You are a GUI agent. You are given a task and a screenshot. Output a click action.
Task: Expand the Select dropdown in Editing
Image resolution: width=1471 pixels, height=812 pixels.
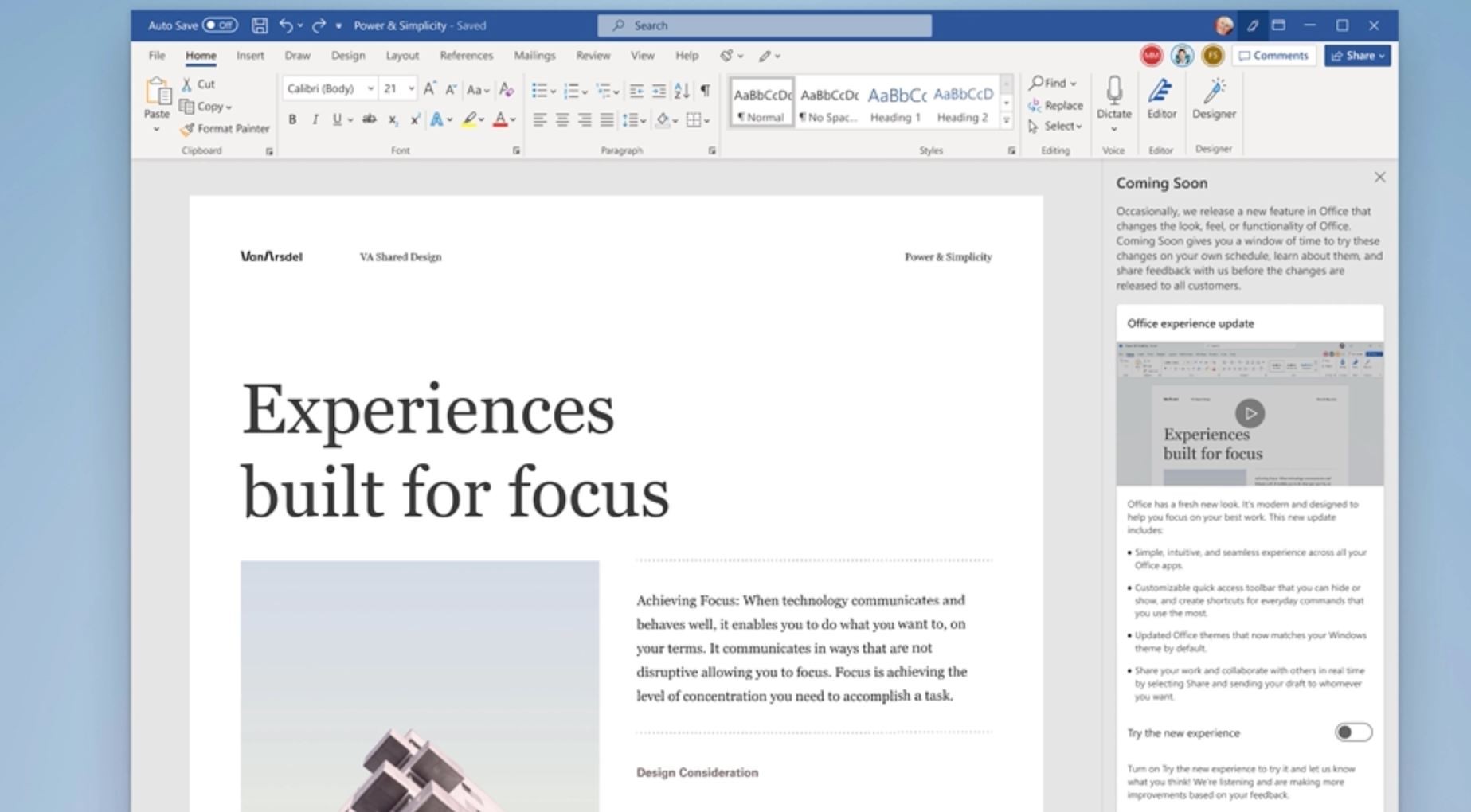point(1079,127)
